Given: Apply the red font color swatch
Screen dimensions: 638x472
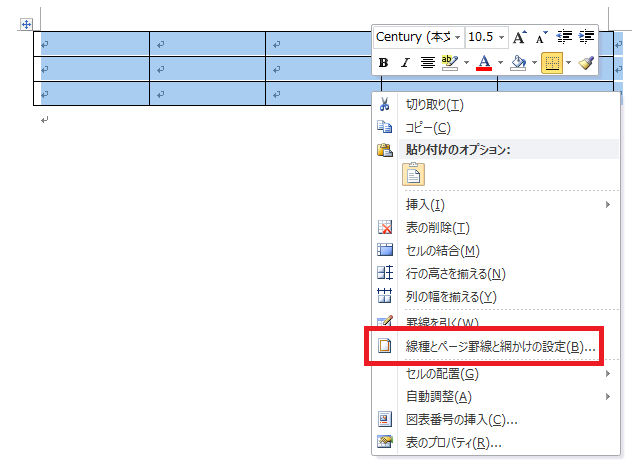Looking at the screenshot, I should pyautogui.click(x=483, y=63).
